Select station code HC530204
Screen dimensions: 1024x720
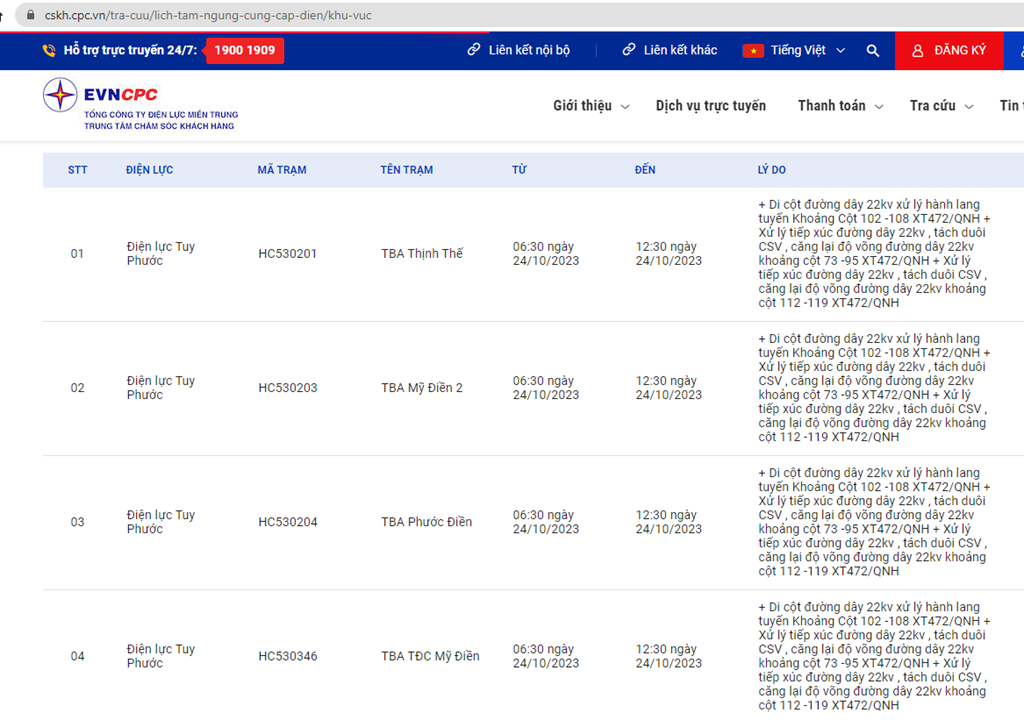point(287,522)
